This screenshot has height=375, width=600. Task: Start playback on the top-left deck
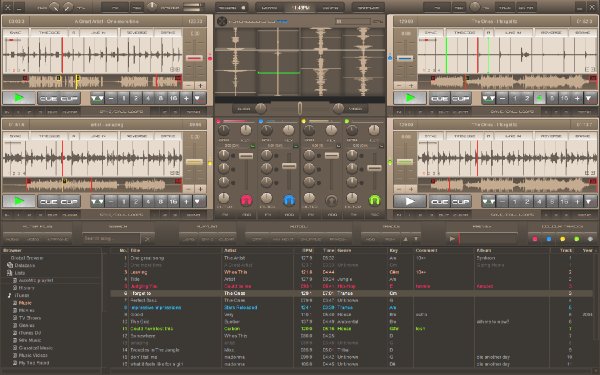coord(19,98)
